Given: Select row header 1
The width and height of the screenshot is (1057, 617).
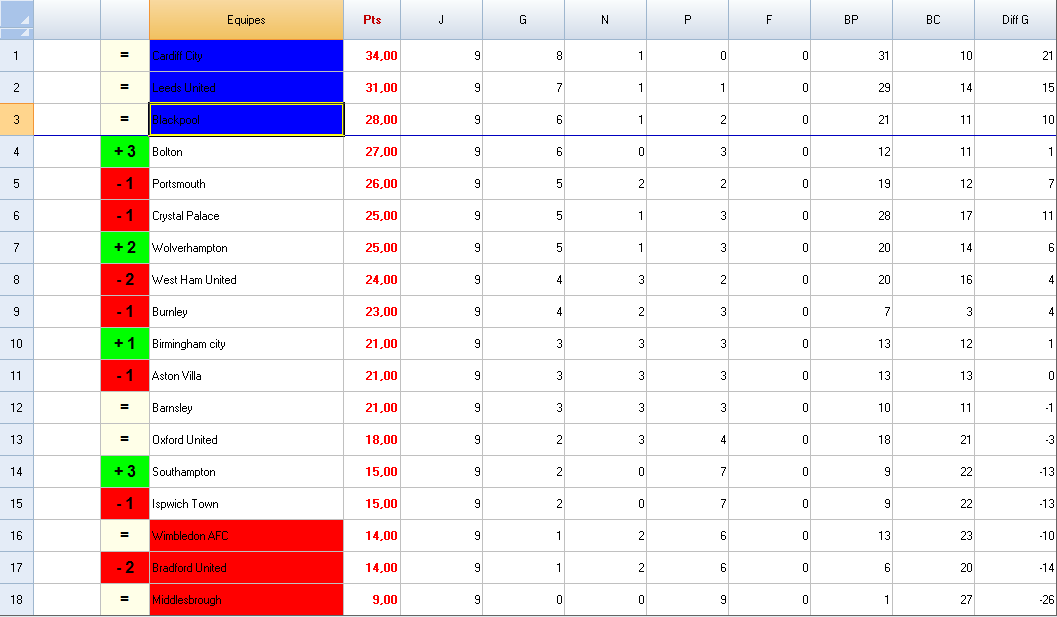Looking at the screenshot, I should coord(17,55).
